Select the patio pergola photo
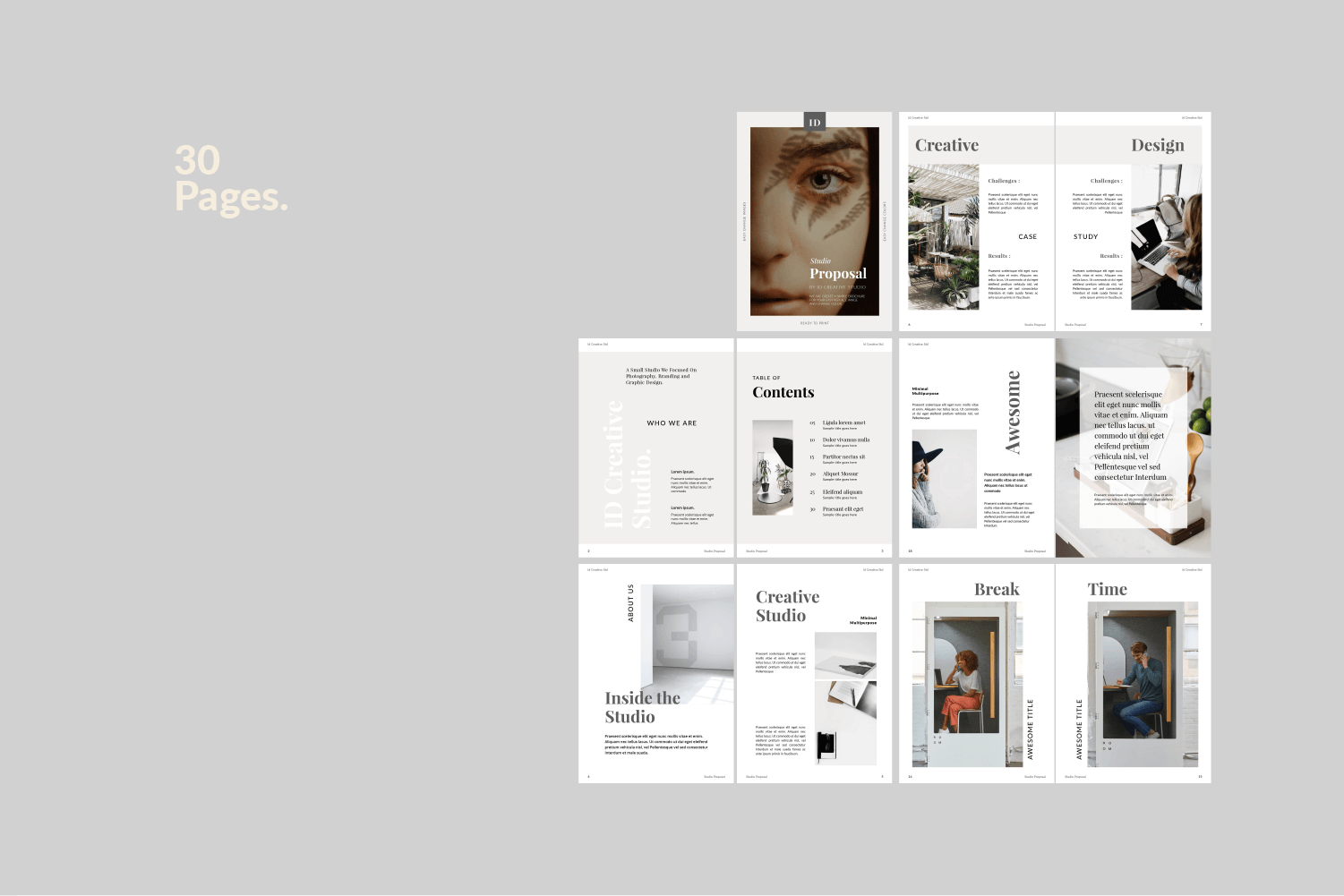This screenshot has width=1344, height=896. click(944, 237)
